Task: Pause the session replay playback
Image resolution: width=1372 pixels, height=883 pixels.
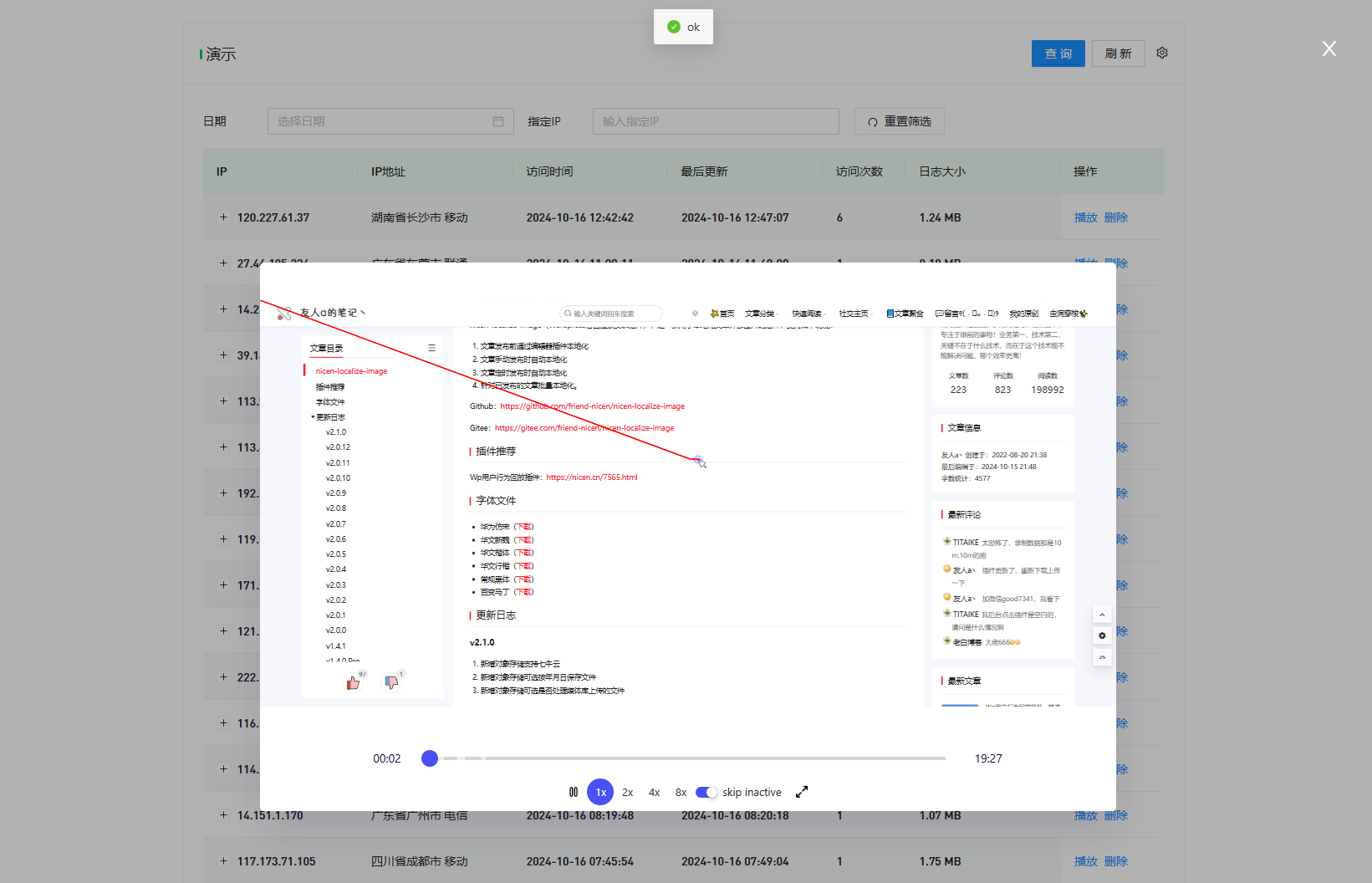Action: [x=573, y=792]
